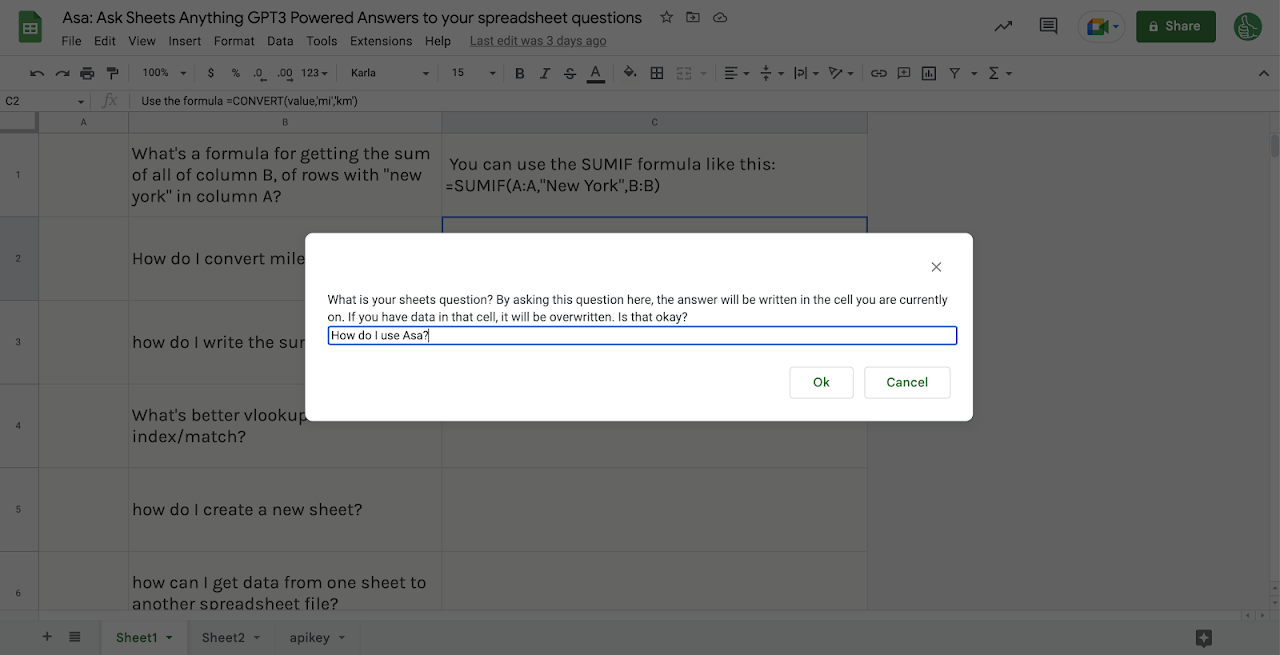Apply percent format icon

coord(235,73)
